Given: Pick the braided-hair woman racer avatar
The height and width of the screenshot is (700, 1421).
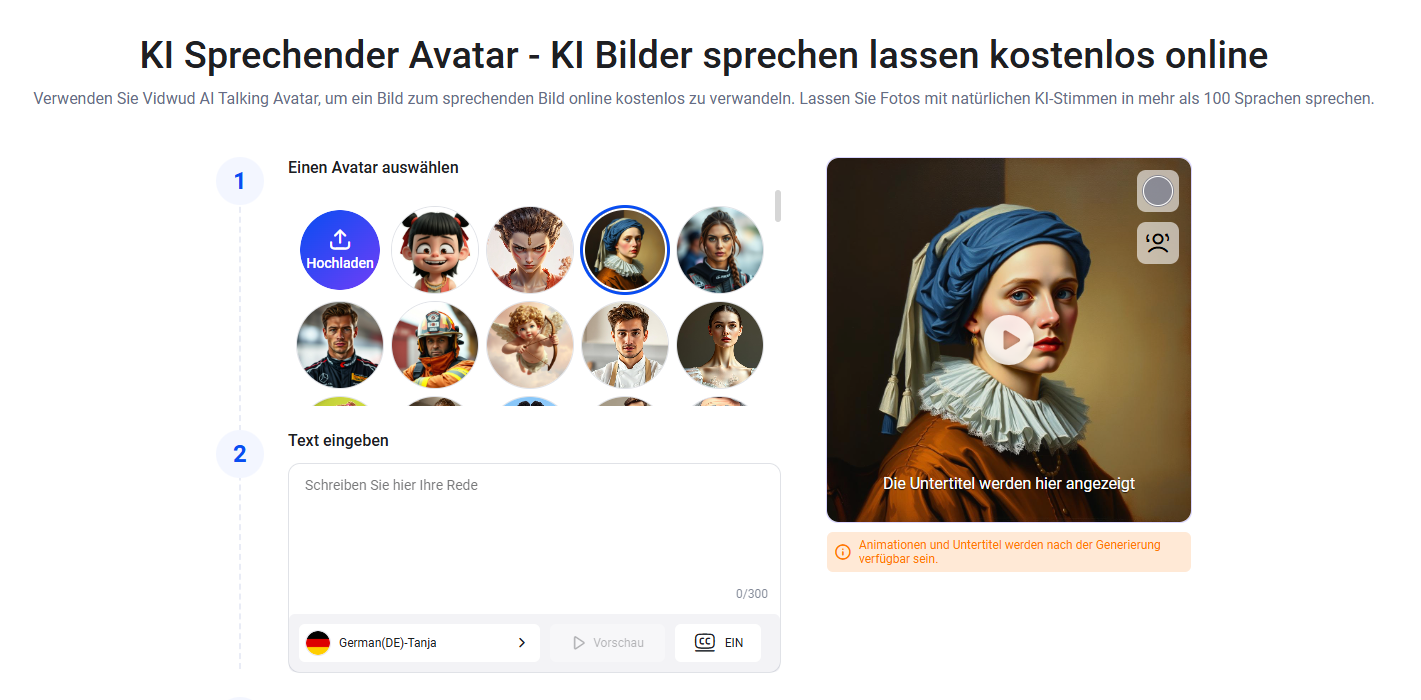Looking at the screenshot, I should tap(720, 249).
